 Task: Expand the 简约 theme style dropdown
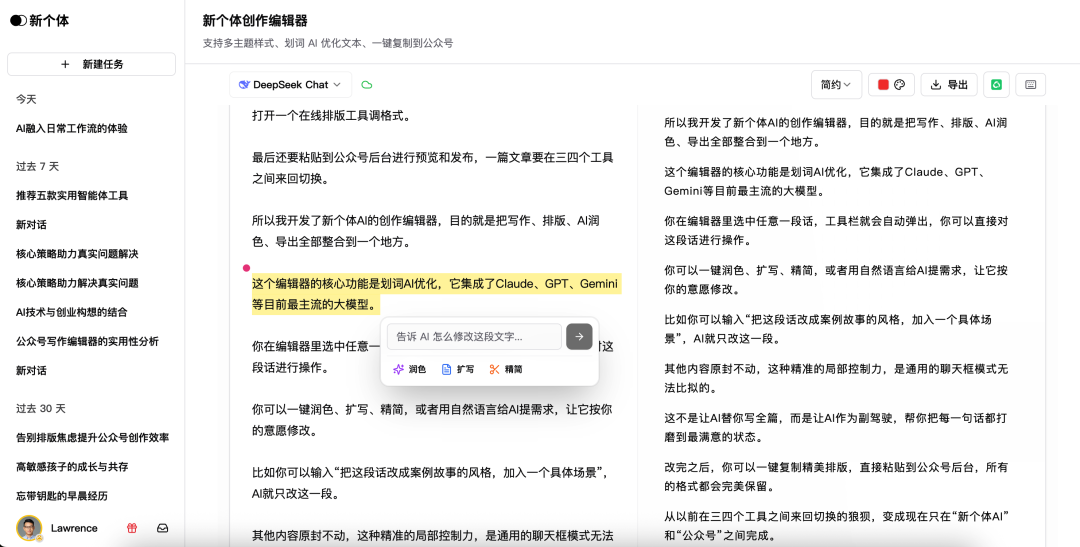[836, 85]
